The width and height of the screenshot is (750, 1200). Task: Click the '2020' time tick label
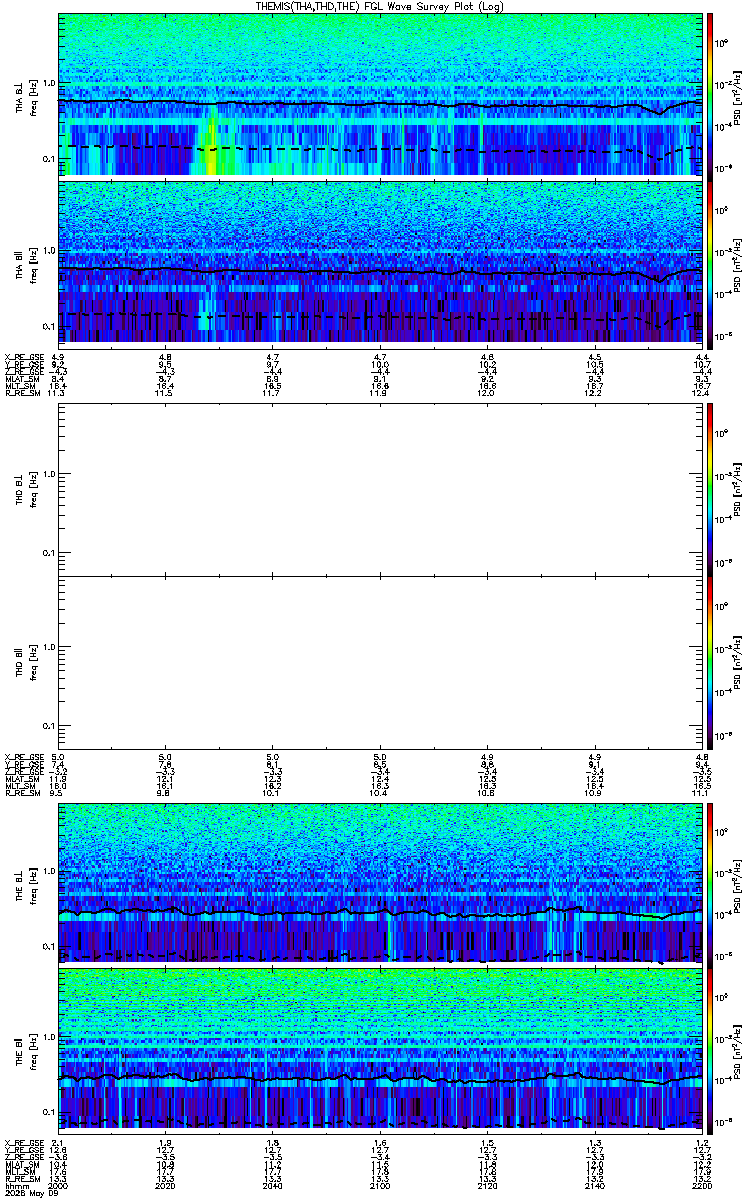[x=166, y=1184]
